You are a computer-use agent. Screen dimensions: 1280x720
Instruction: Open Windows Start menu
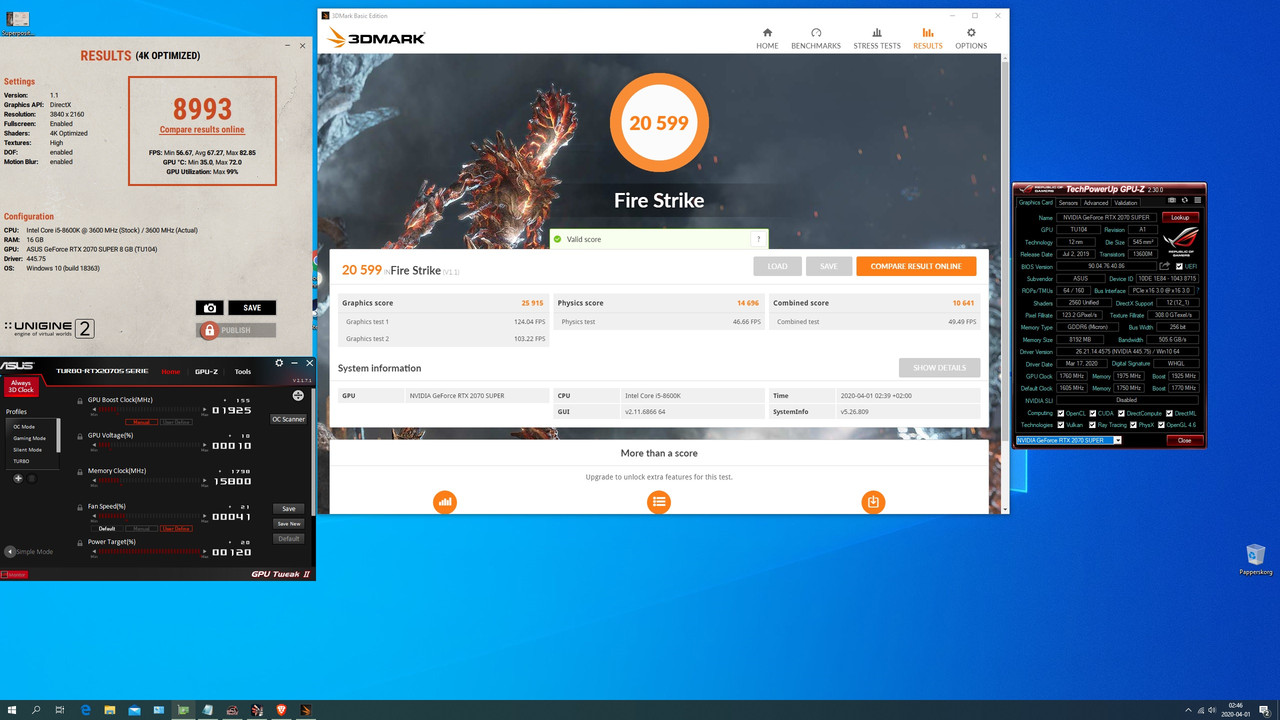coord(12,710)
